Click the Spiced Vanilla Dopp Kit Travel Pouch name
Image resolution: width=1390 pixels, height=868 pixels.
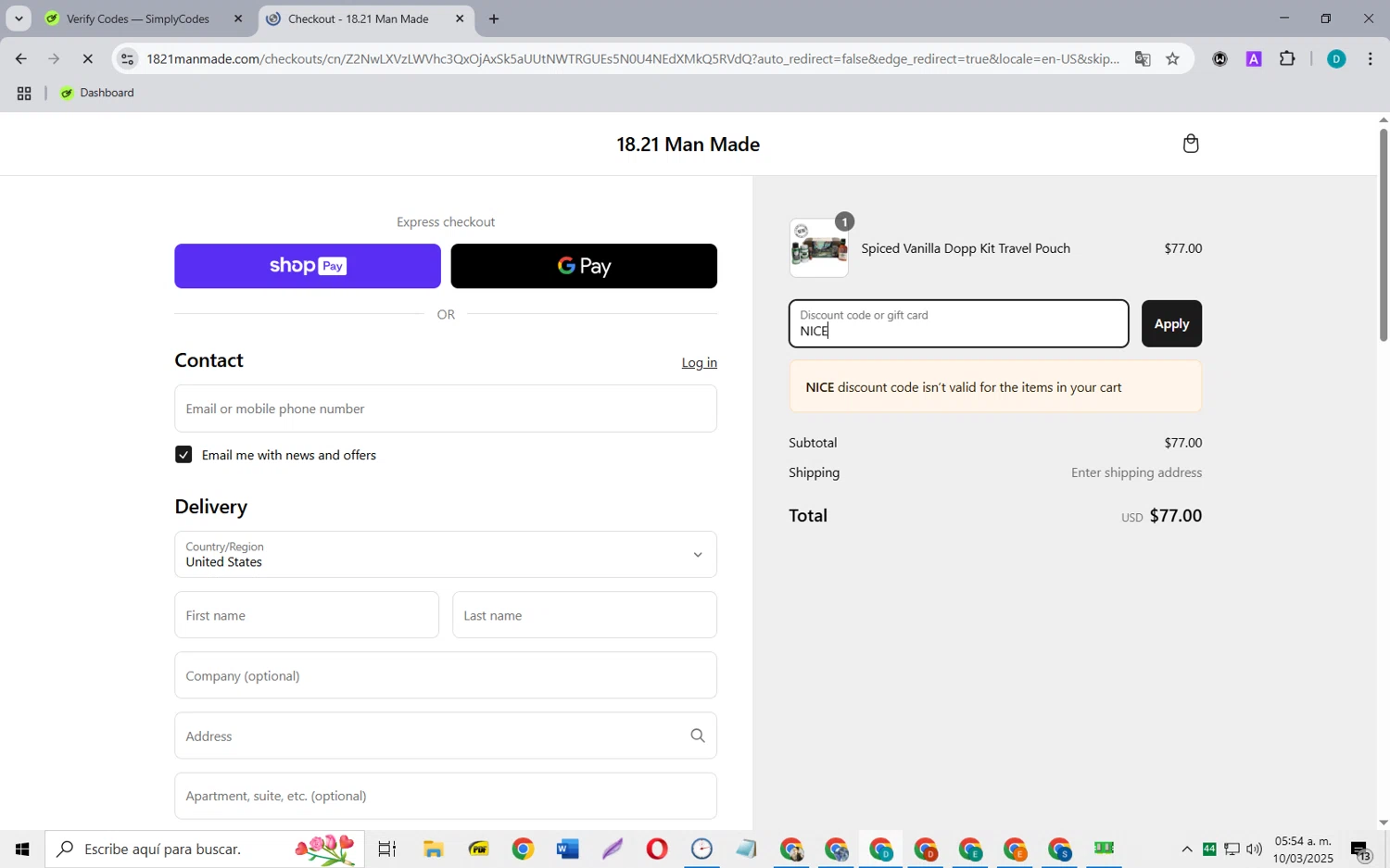click(x=966, y=248)
